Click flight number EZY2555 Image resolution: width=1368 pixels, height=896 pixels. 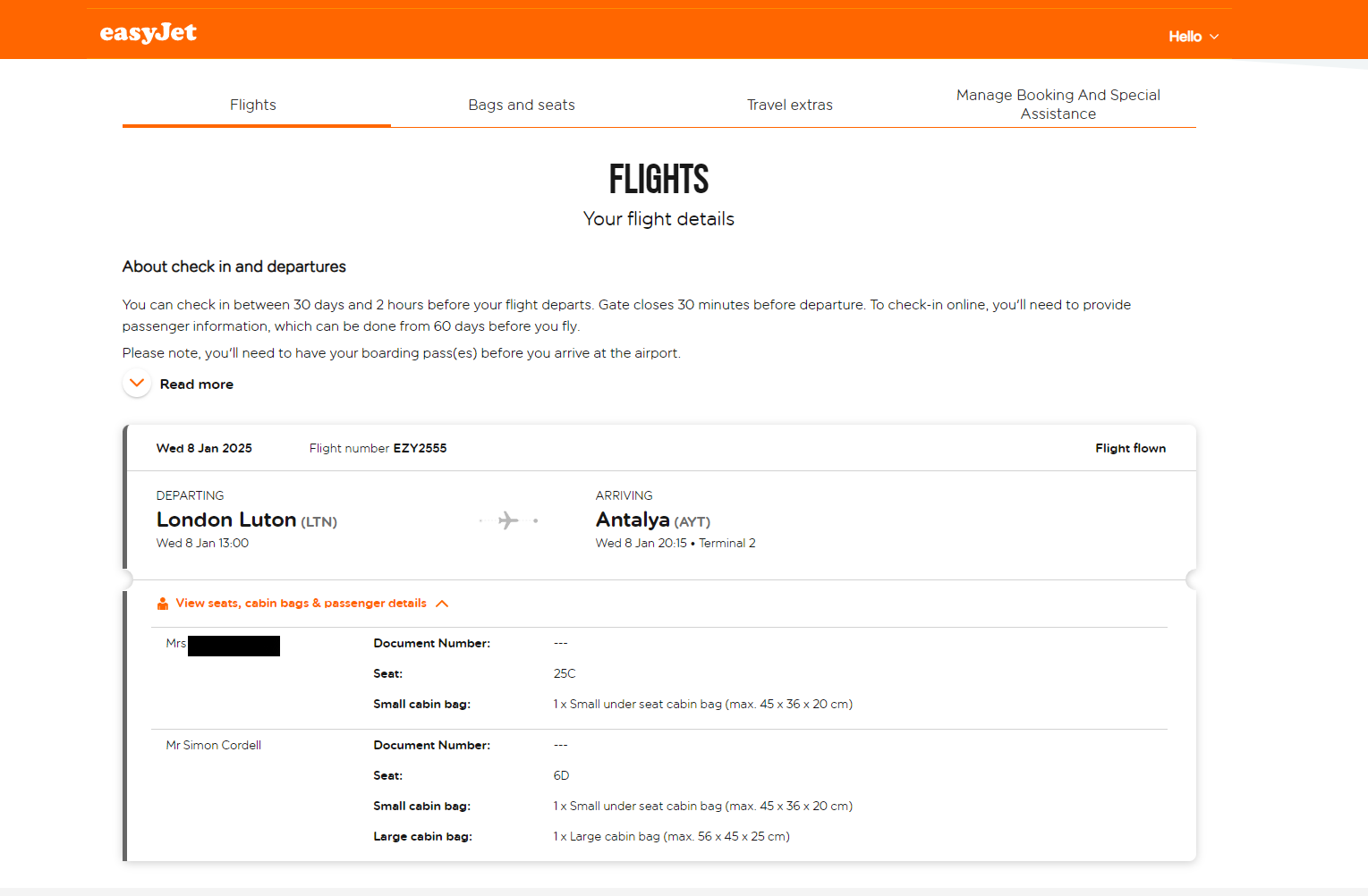(x=420, y=449)
